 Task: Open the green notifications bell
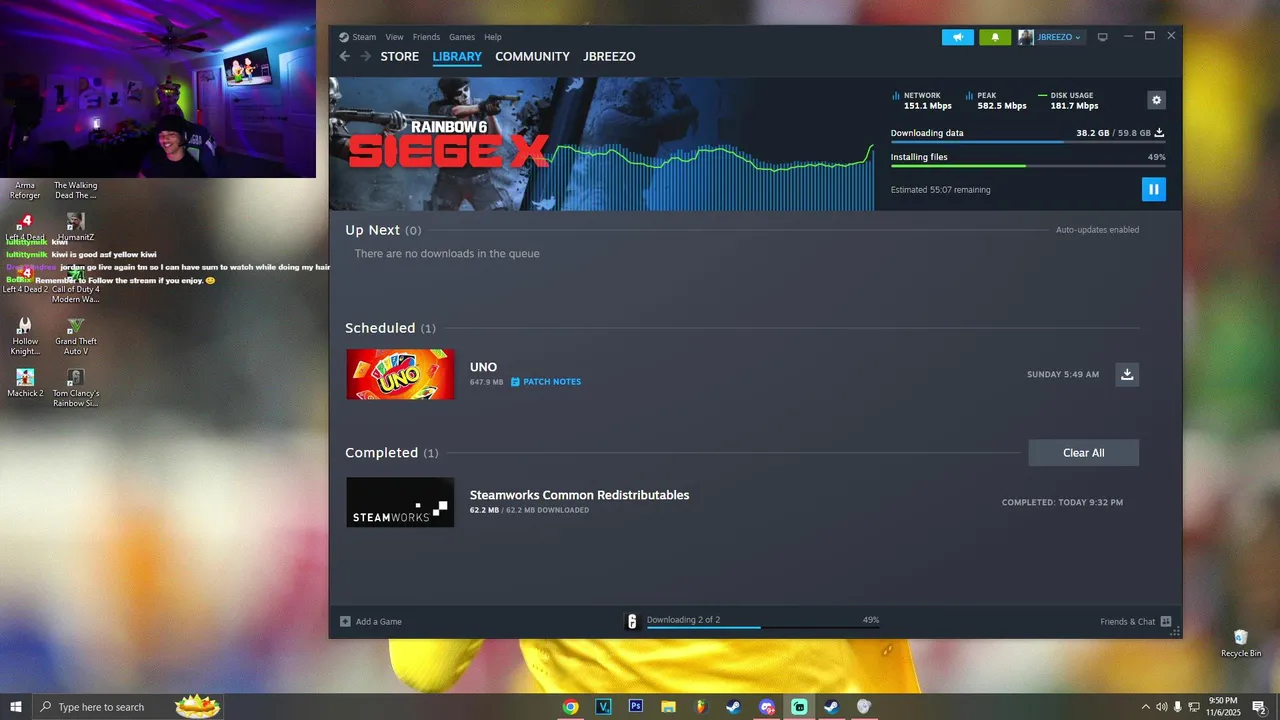click(994, 37)
